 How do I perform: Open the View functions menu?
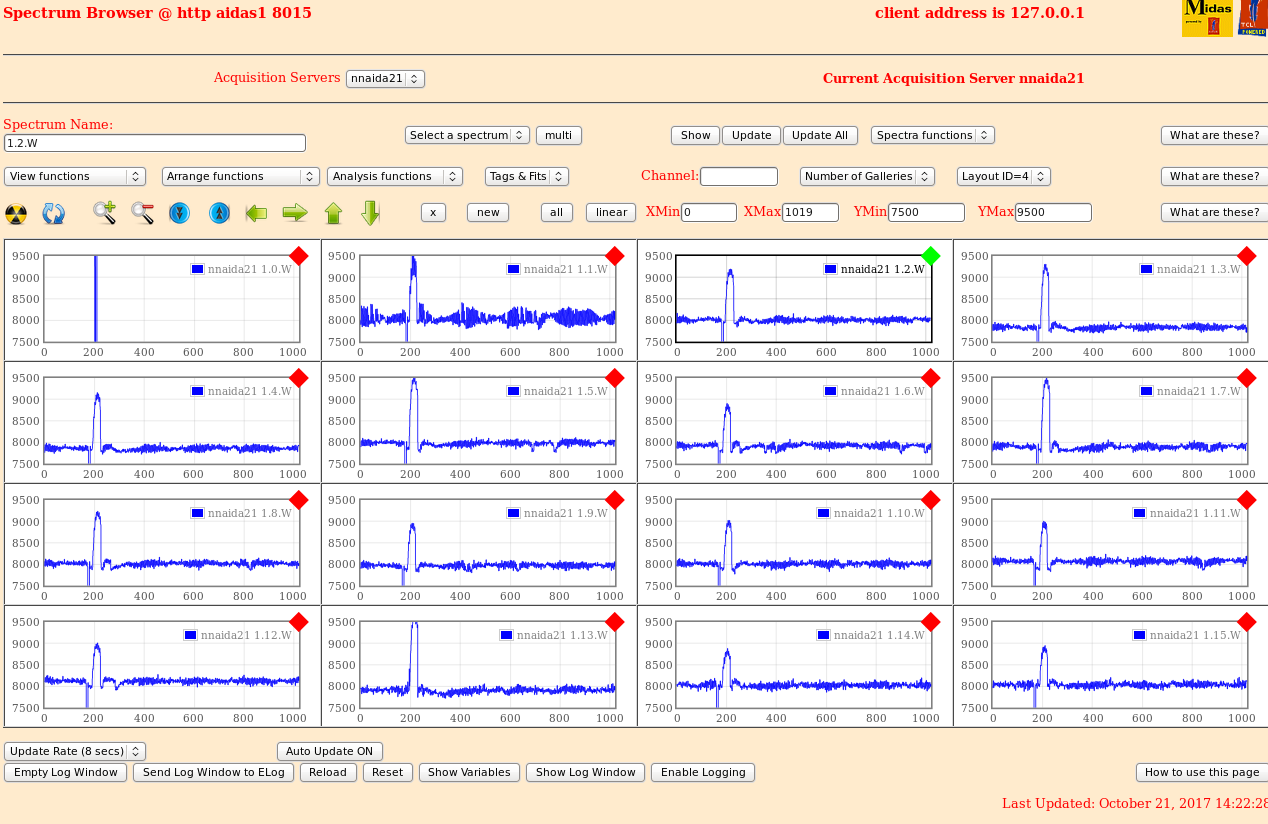(75, 177)
